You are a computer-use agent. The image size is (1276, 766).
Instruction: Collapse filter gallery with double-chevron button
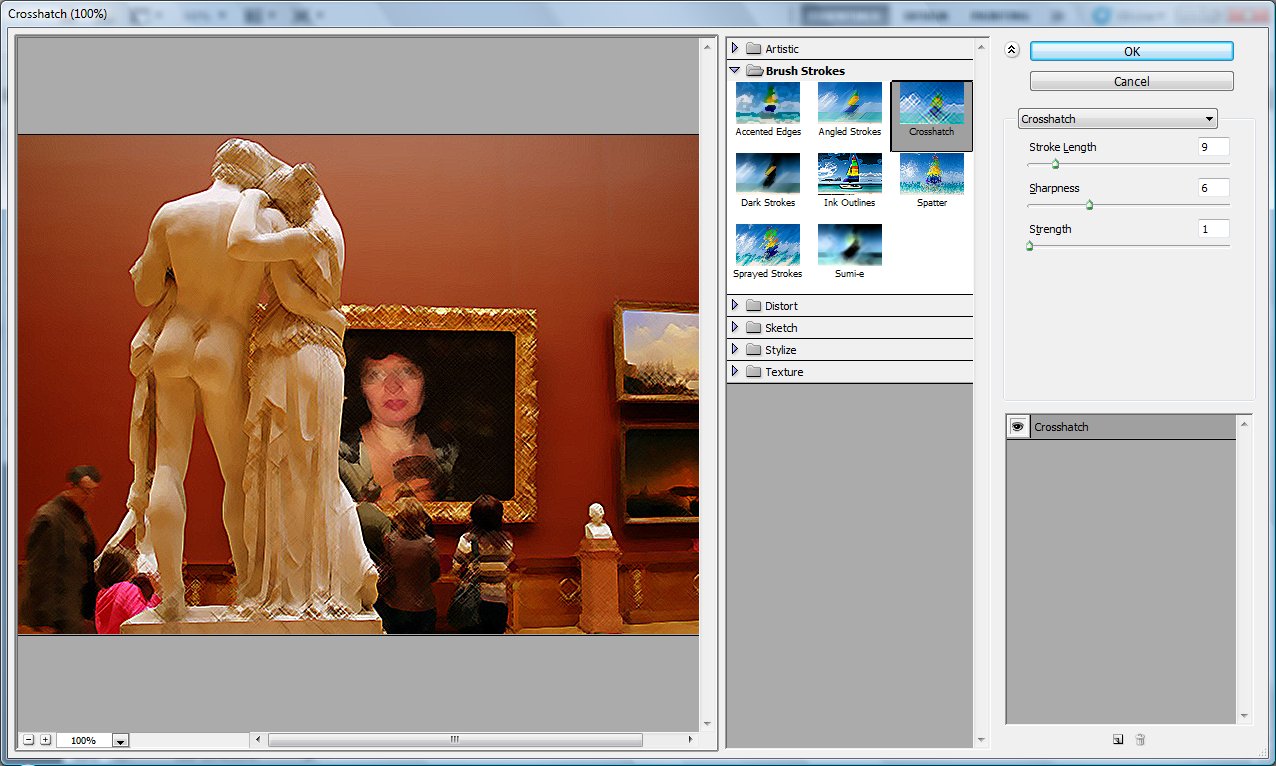coord(1011,51)
